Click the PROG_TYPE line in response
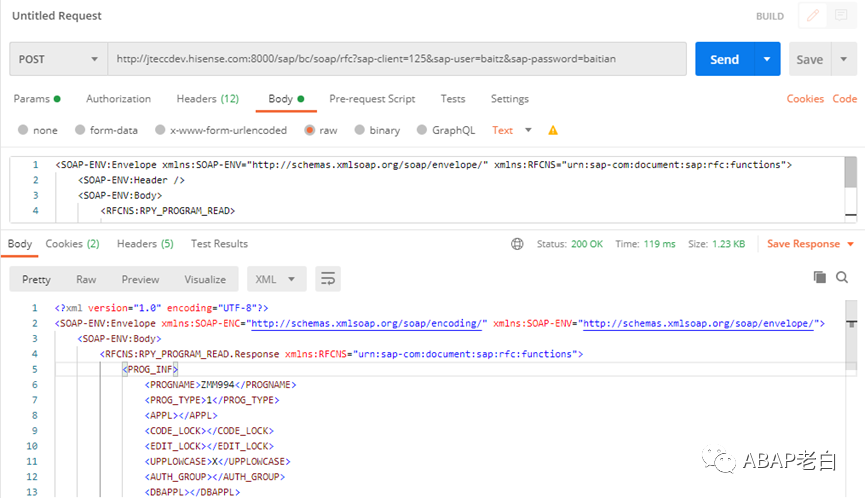This screenshot has width=865, height=498. [212, 400]
